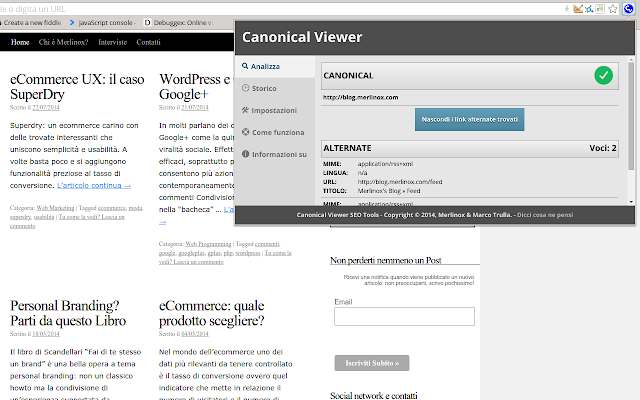Click the green canonical check icon
Image resolution: width=640 pixels, height=400 pixels.
(x=603, y=76)
